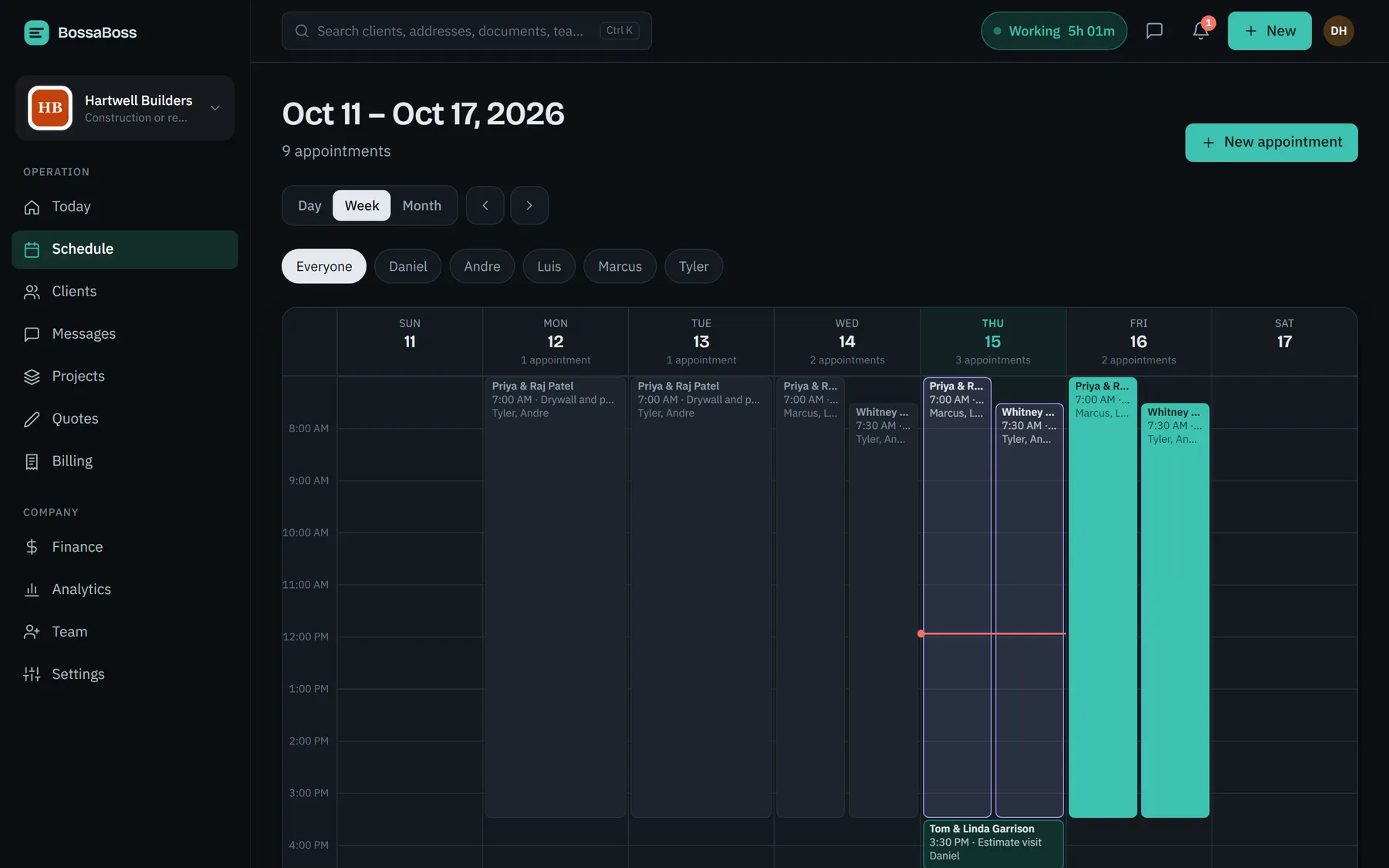Open the DH user avatar
1389x868 pixels.
tap(1339, 31)
